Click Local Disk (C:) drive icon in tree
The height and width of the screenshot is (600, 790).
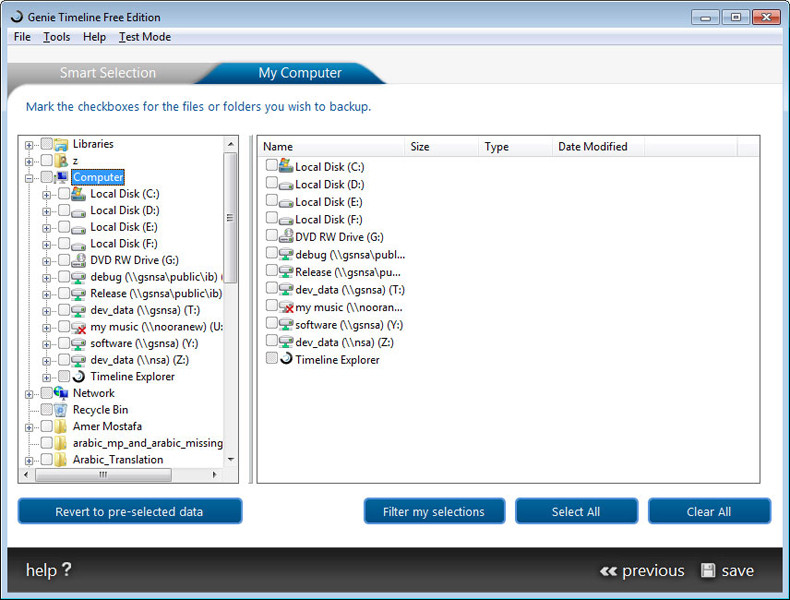coord(79,193)
